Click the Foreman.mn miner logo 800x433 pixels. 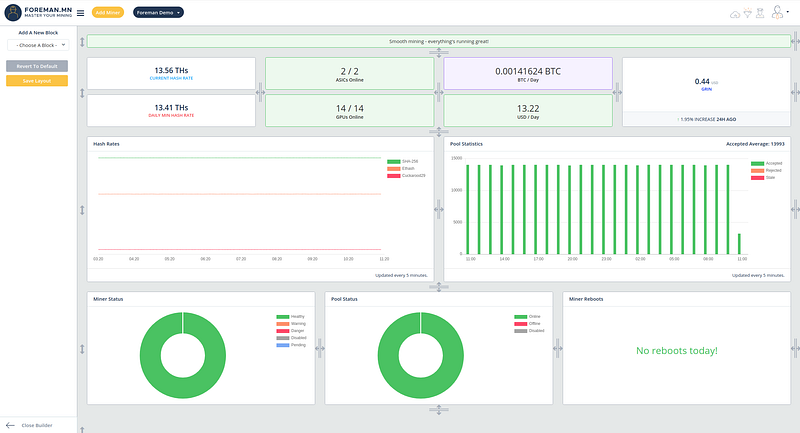tap(14, 13)
